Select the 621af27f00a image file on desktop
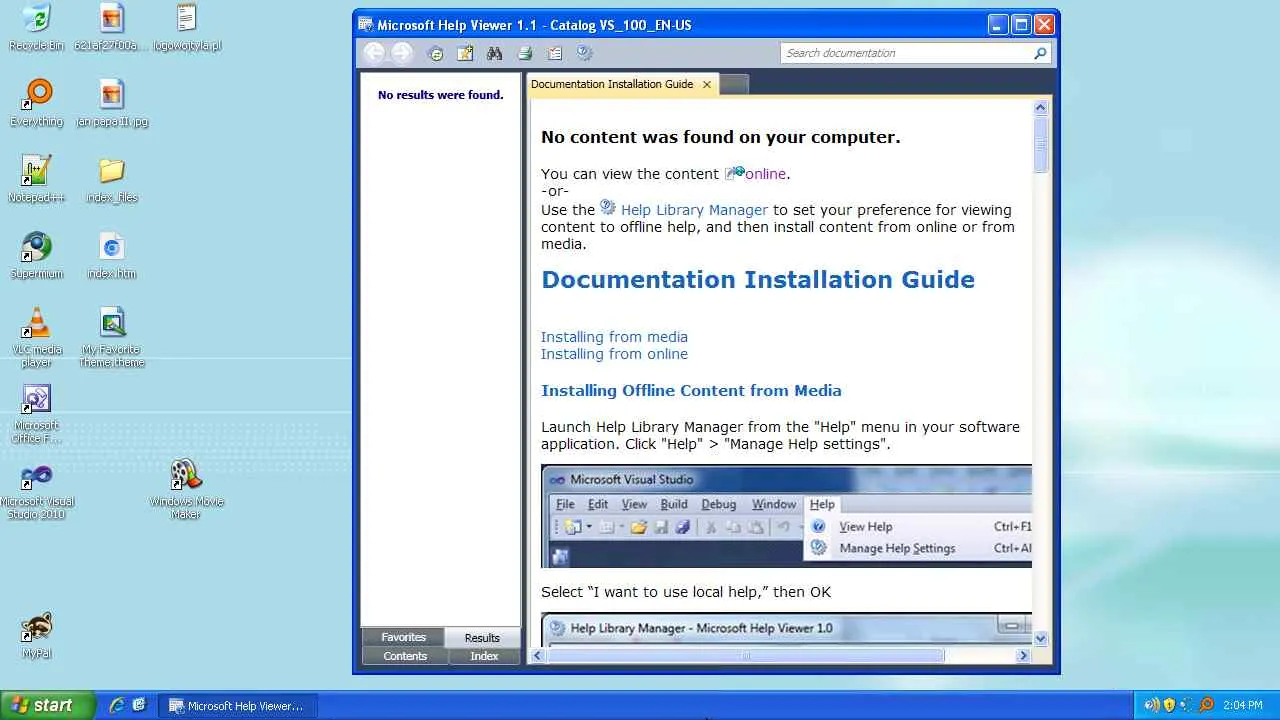 point(112,28)
